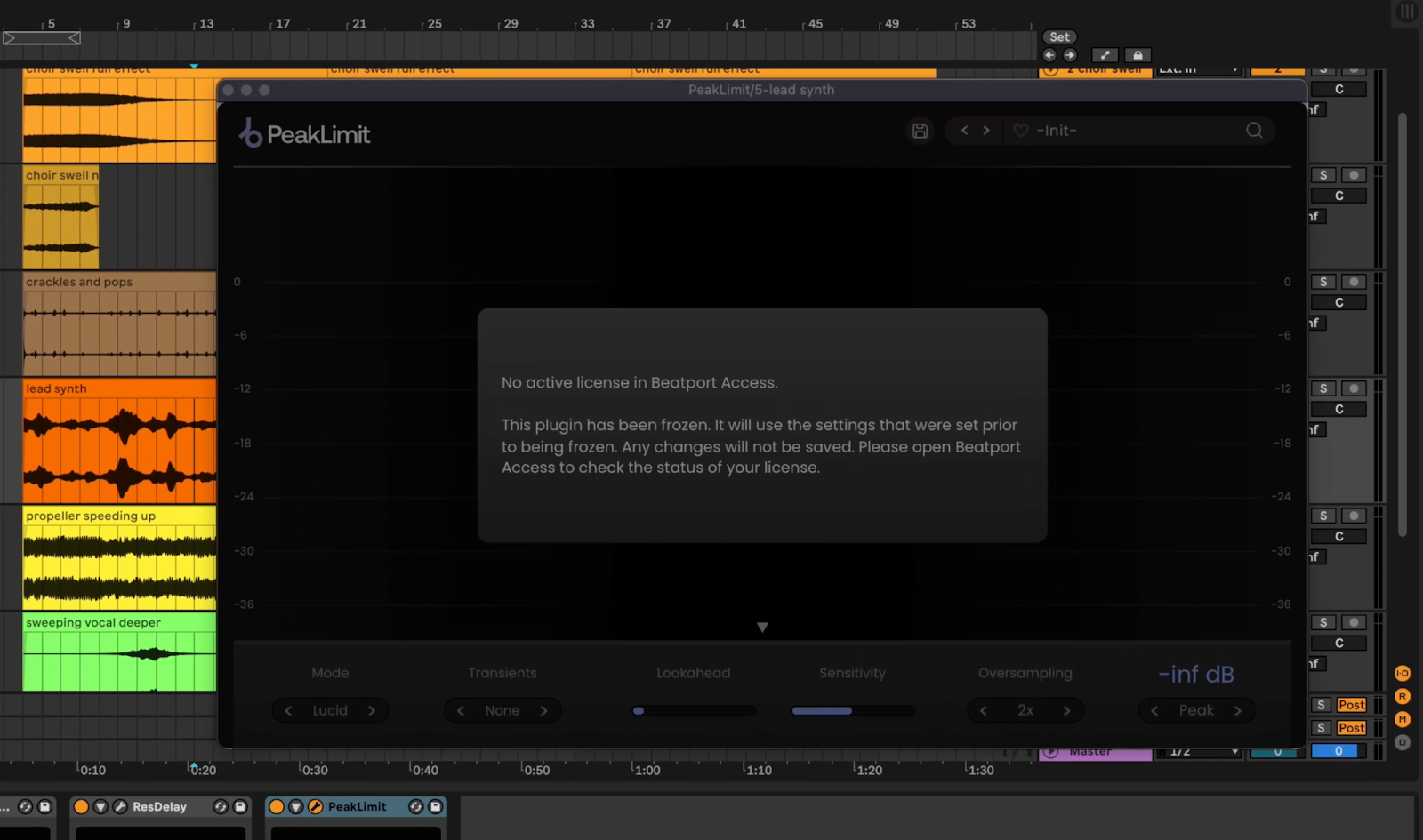Toggle PeakLimit device activator on/off
Image resolution: width=1423 pixels, height=840 pixels.
(x=277, y=807)
